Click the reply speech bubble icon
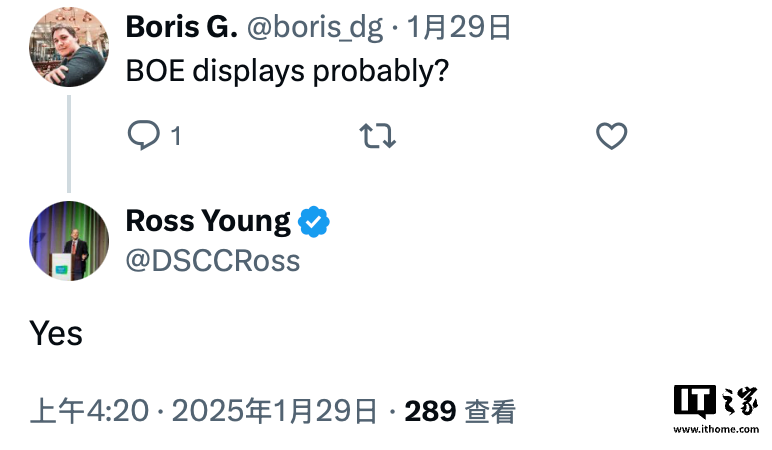 (144, 135)
